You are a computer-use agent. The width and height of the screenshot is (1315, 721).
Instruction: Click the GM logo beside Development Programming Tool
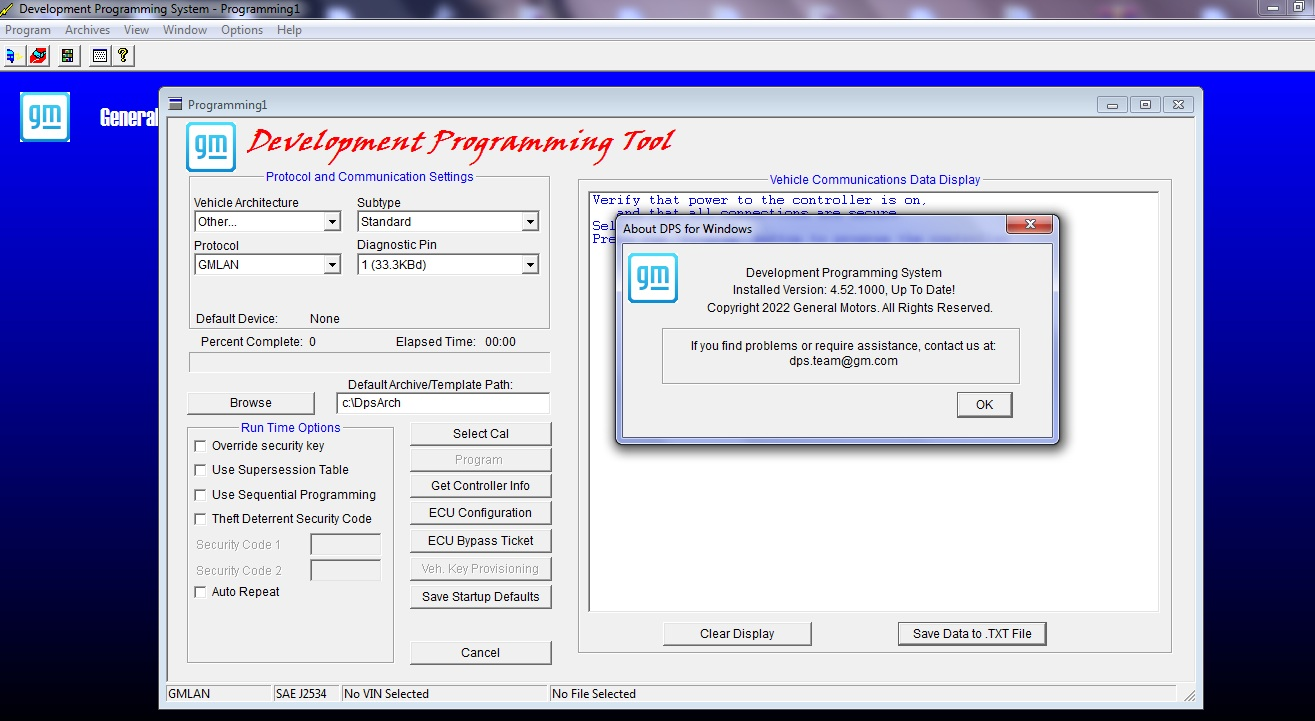(211, 147)
